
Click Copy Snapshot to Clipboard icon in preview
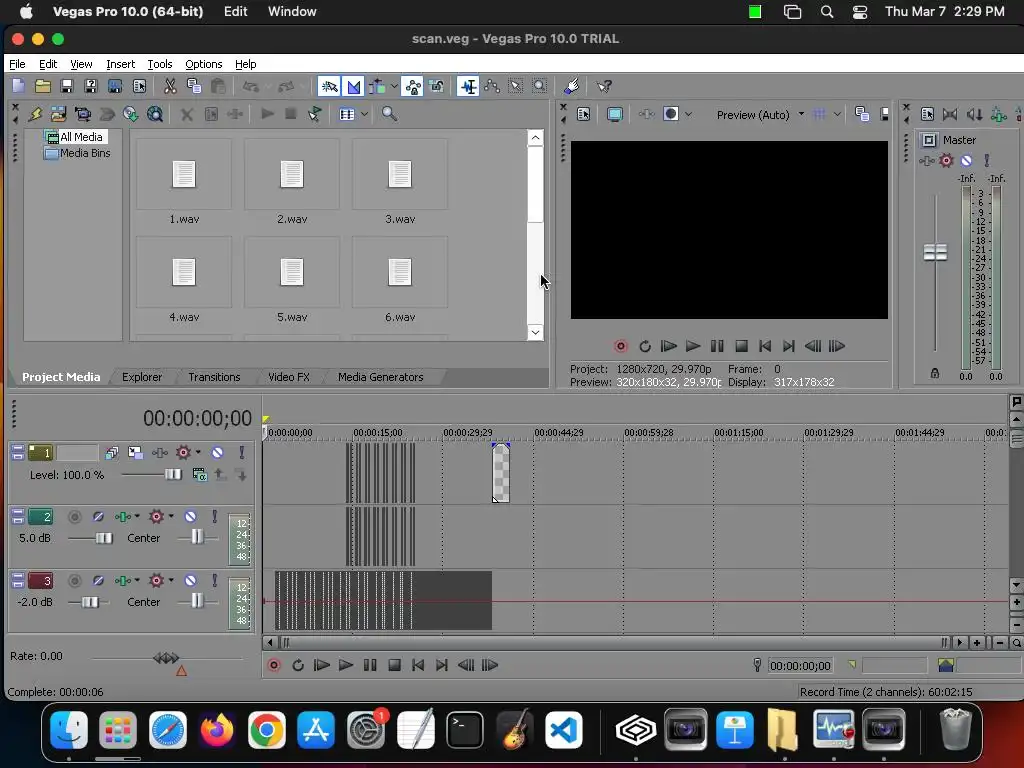[861, 115]
